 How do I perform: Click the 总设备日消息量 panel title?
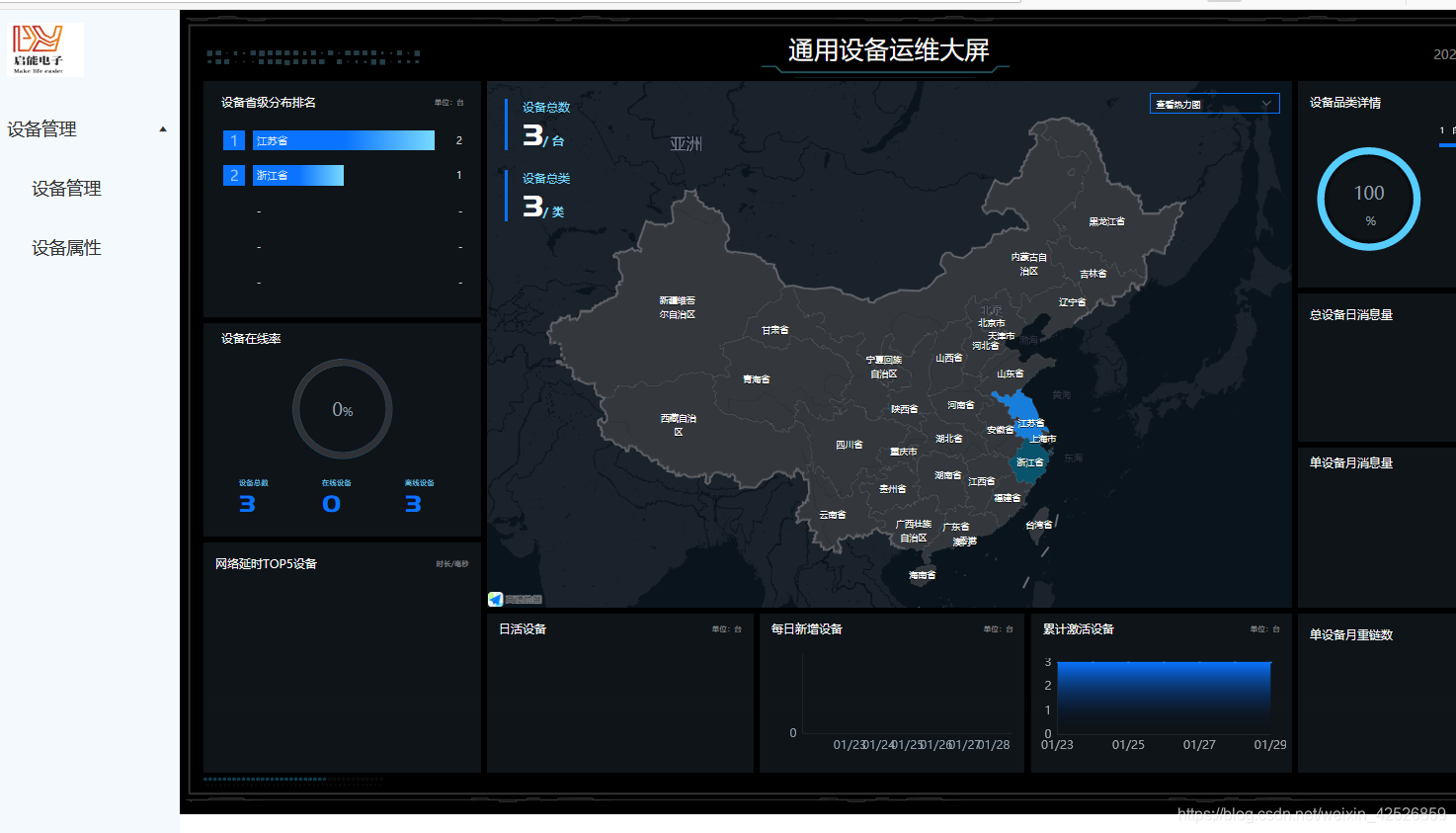point(1351,315)
